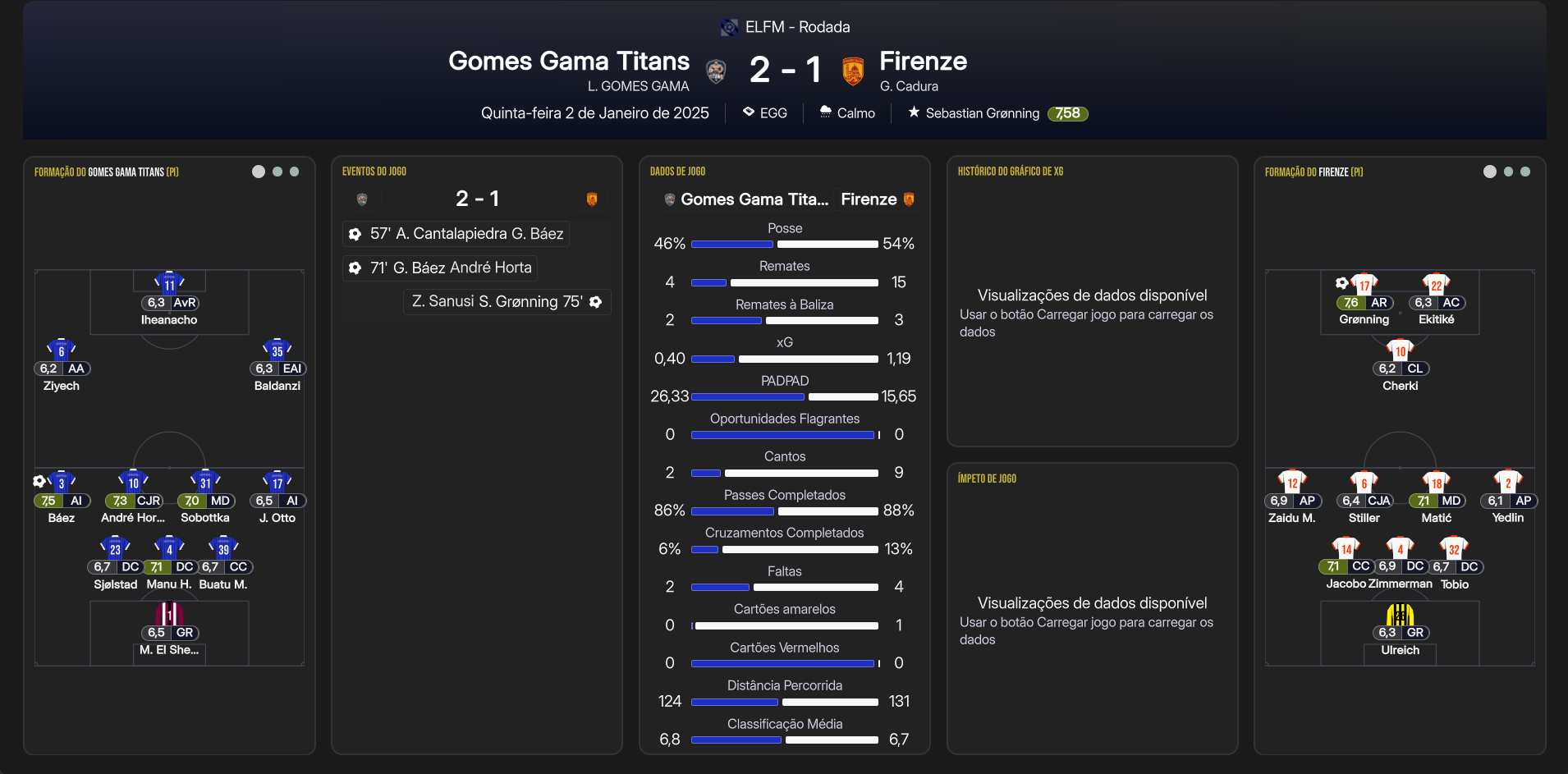The height and width of the screenshot is (774, 1568).
Task: Open the Histórico do Gráfico de xG header
Action: tap(1010, 172)
